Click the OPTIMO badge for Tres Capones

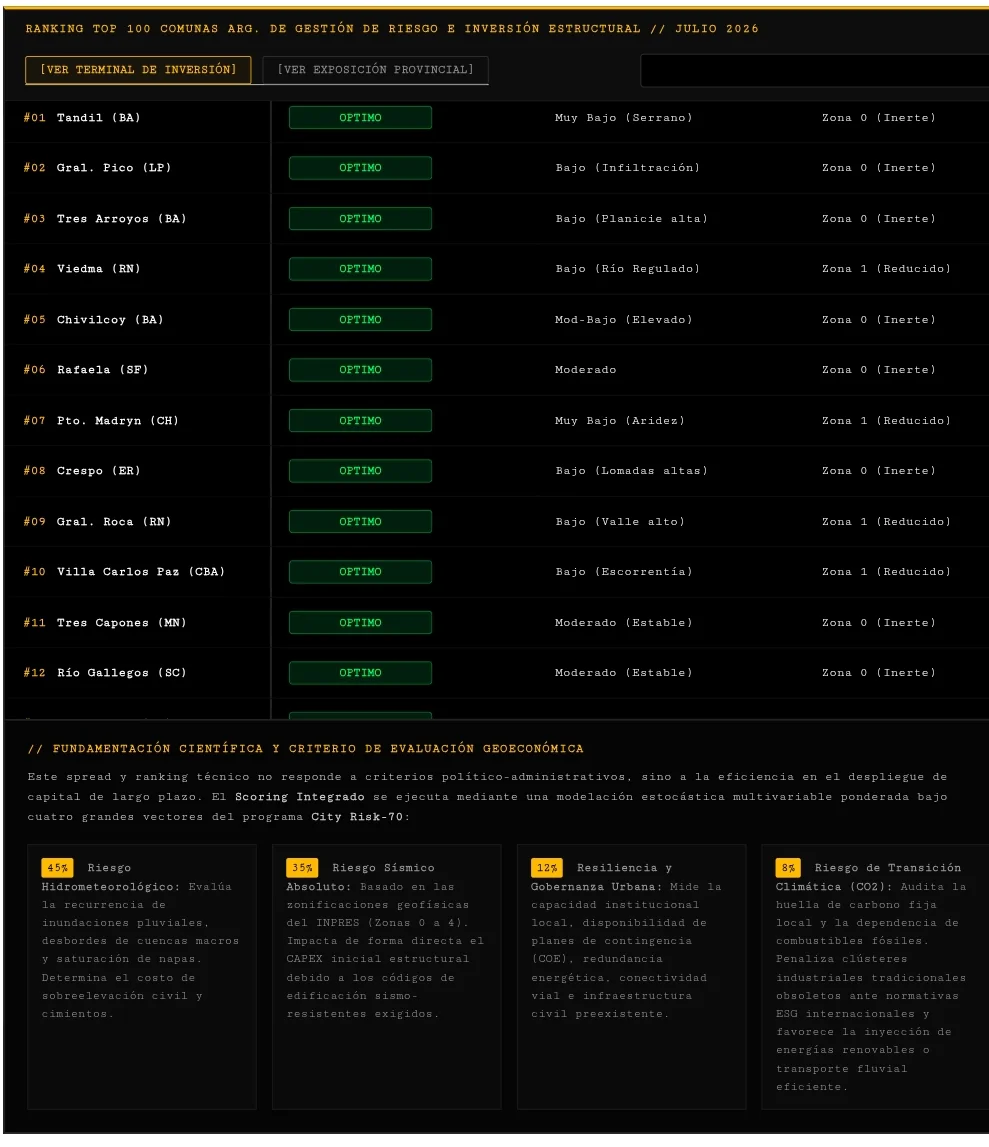pos(360,623)
